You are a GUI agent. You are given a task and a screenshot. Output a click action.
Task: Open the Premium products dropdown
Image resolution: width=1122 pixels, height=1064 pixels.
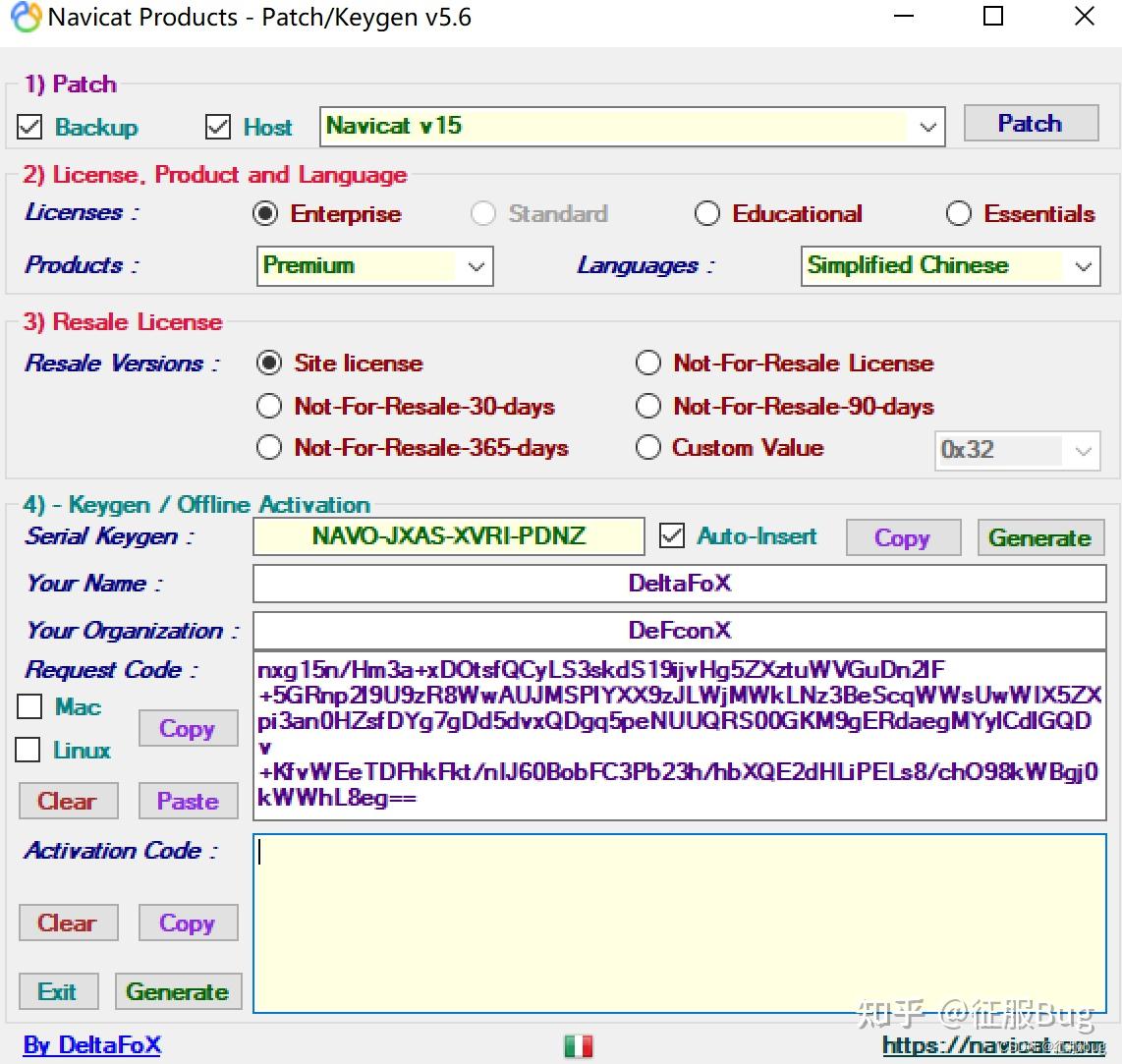pos(375,266)
